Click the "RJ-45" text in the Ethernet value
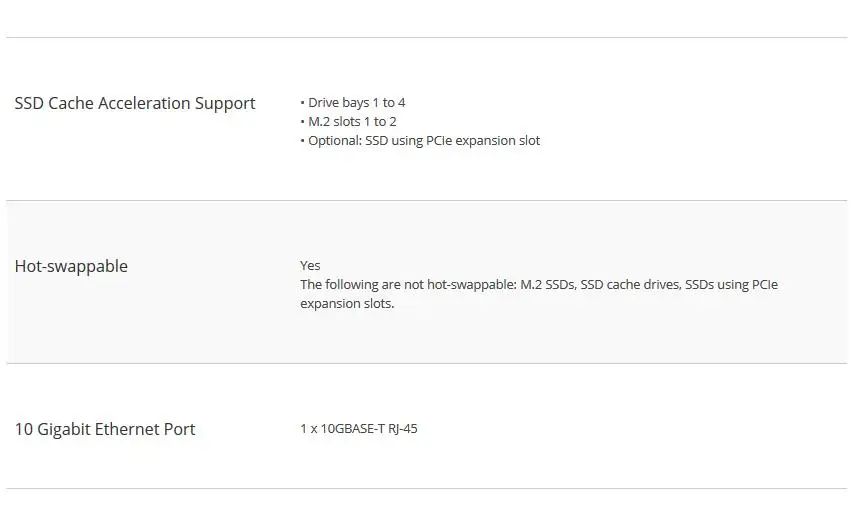The image size is (853, 530). click(403, 428)
